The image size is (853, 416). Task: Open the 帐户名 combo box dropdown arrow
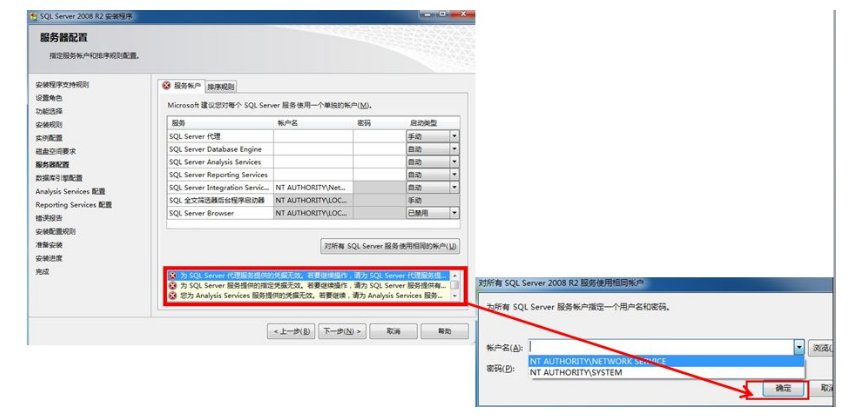point(799,347)
